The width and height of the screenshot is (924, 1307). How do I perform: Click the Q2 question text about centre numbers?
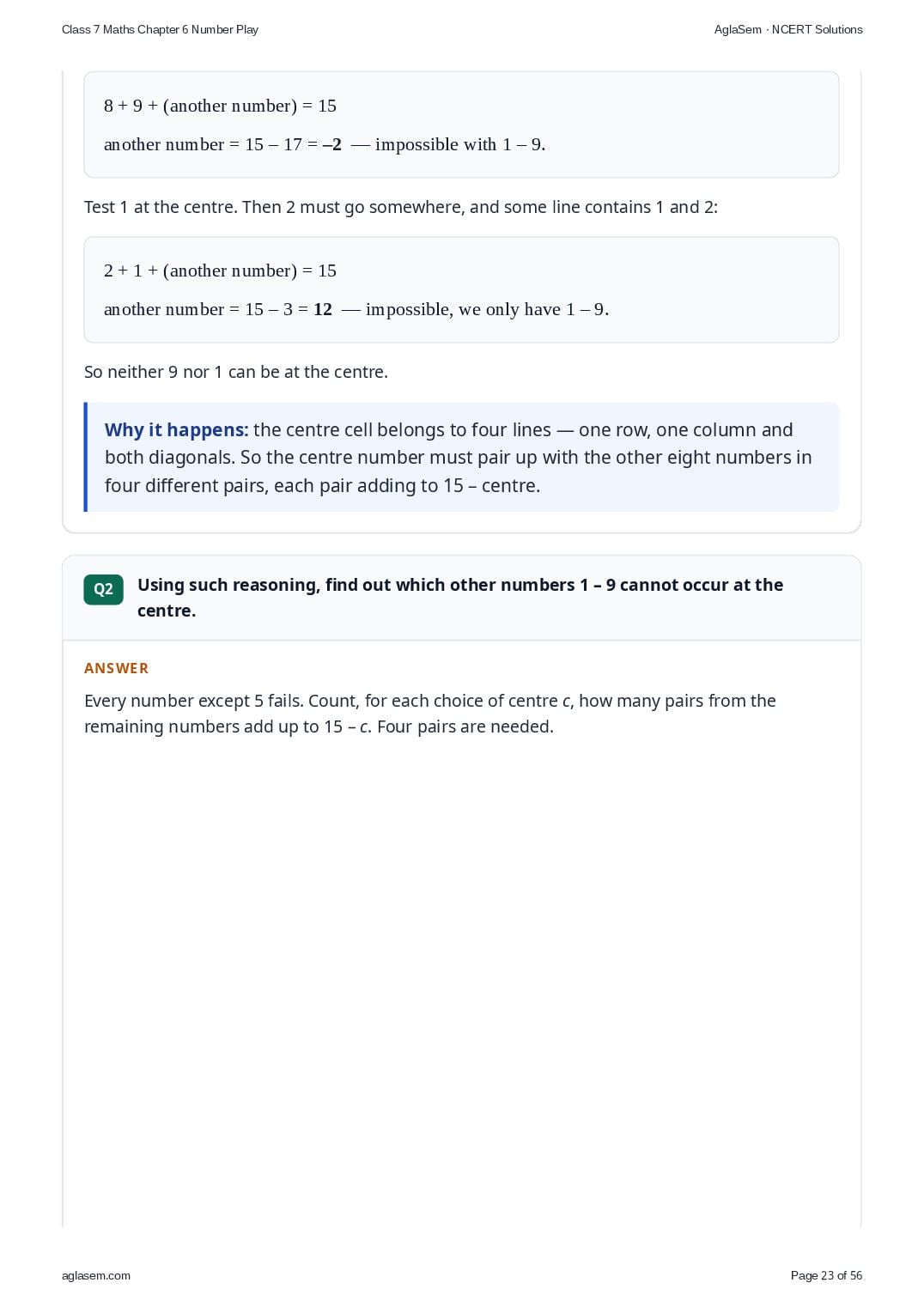pos(460,598)
